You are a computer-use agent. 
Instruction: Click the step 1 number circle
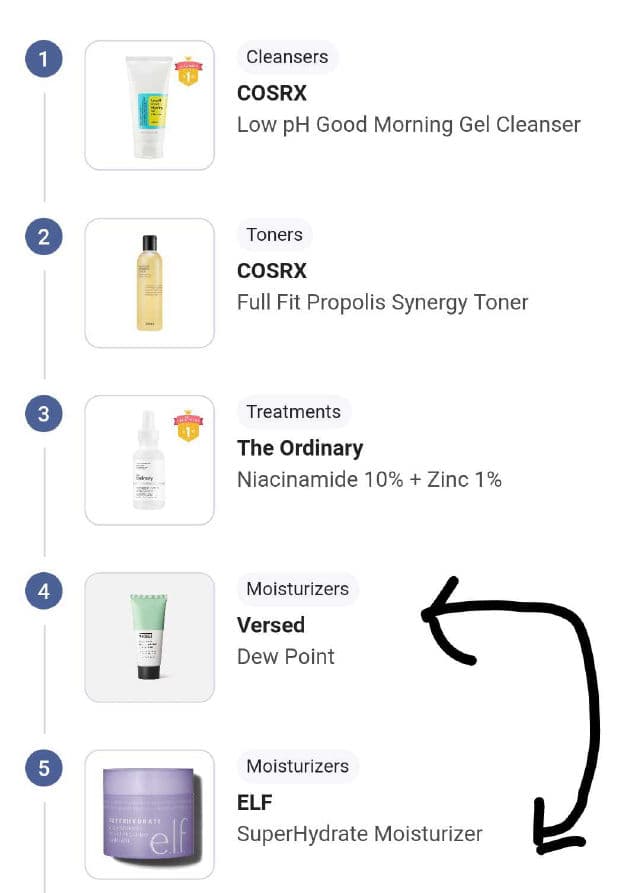pos(43,59)
